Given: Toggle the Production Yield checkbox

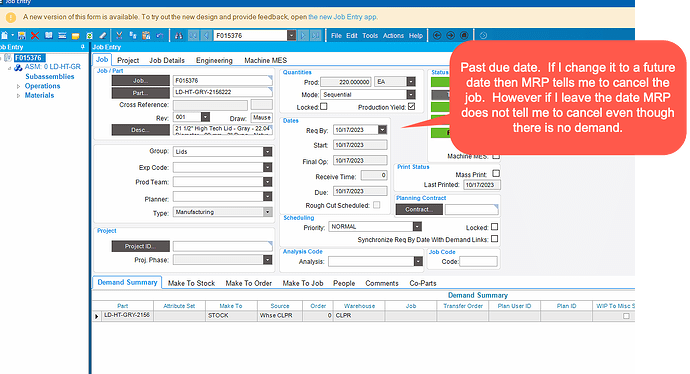Looking at the screenshot, I should pos(411,106).
